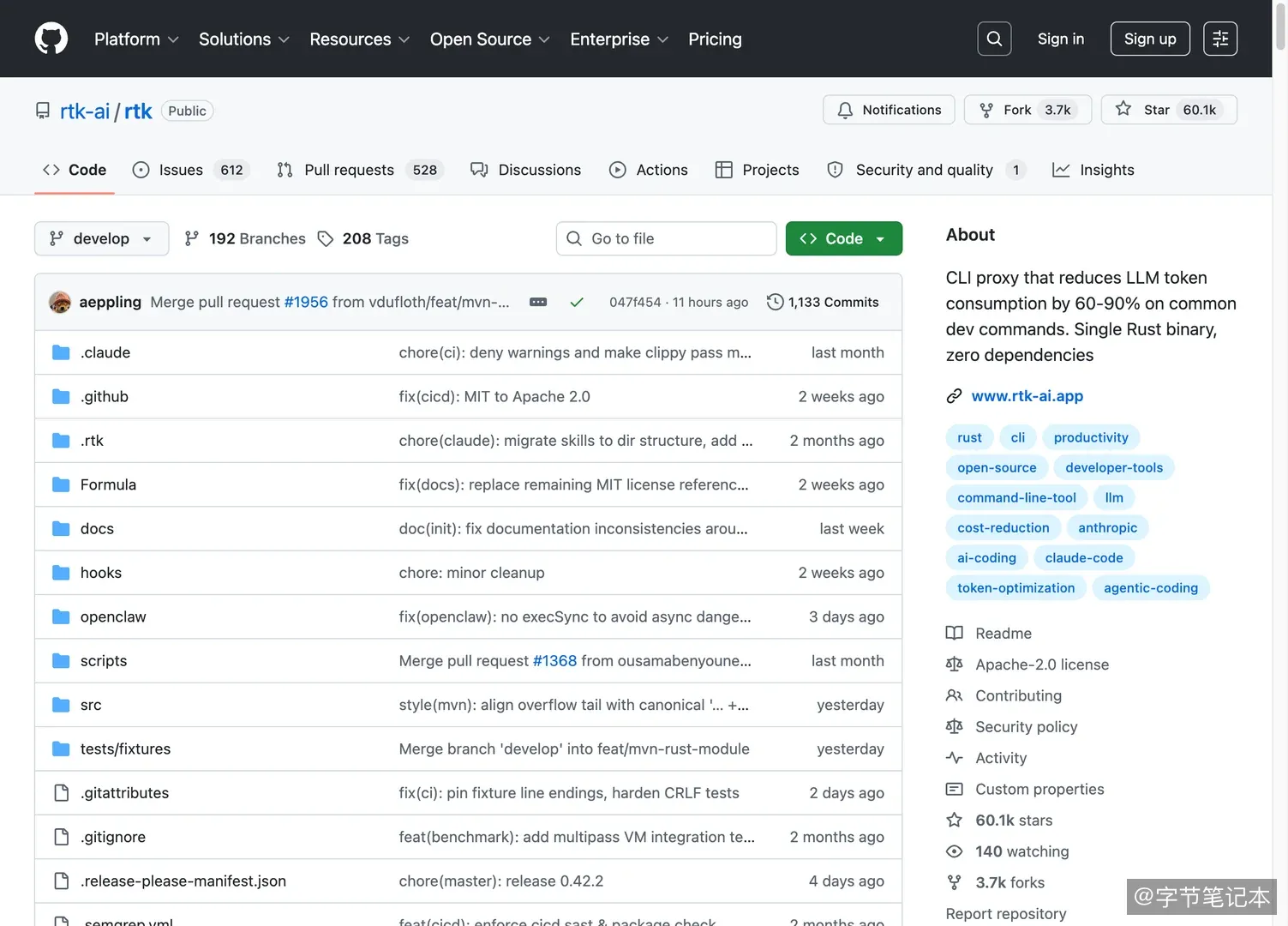
Task: Open the src folder
Action: pyautogui.click(x=91, y=705)
